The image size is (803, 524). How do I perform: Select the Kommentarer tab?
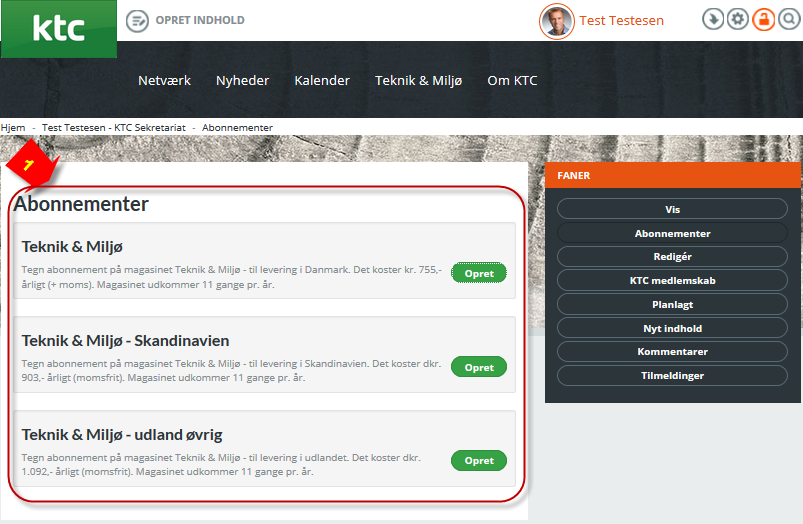pyautogui.click(x=672, y=352)
